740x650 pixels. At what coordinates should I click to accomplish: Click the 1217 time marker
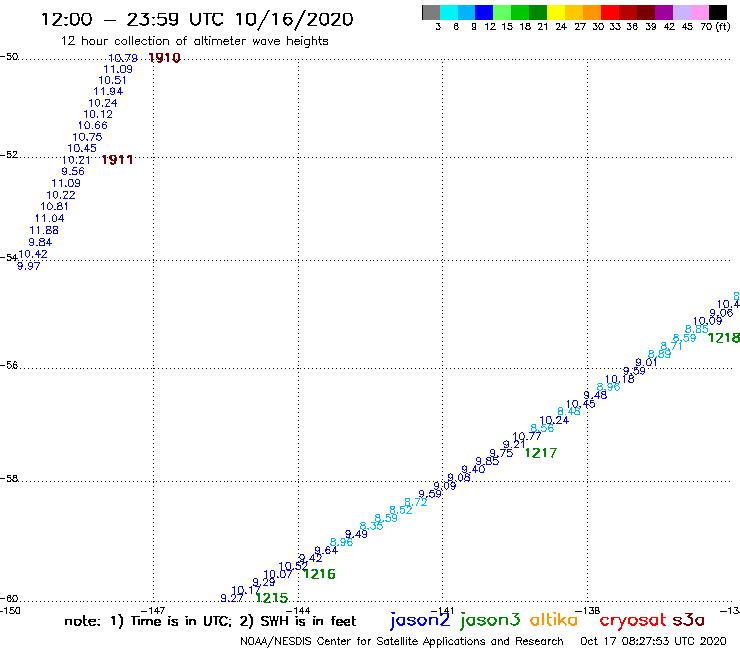pos(541,453)
